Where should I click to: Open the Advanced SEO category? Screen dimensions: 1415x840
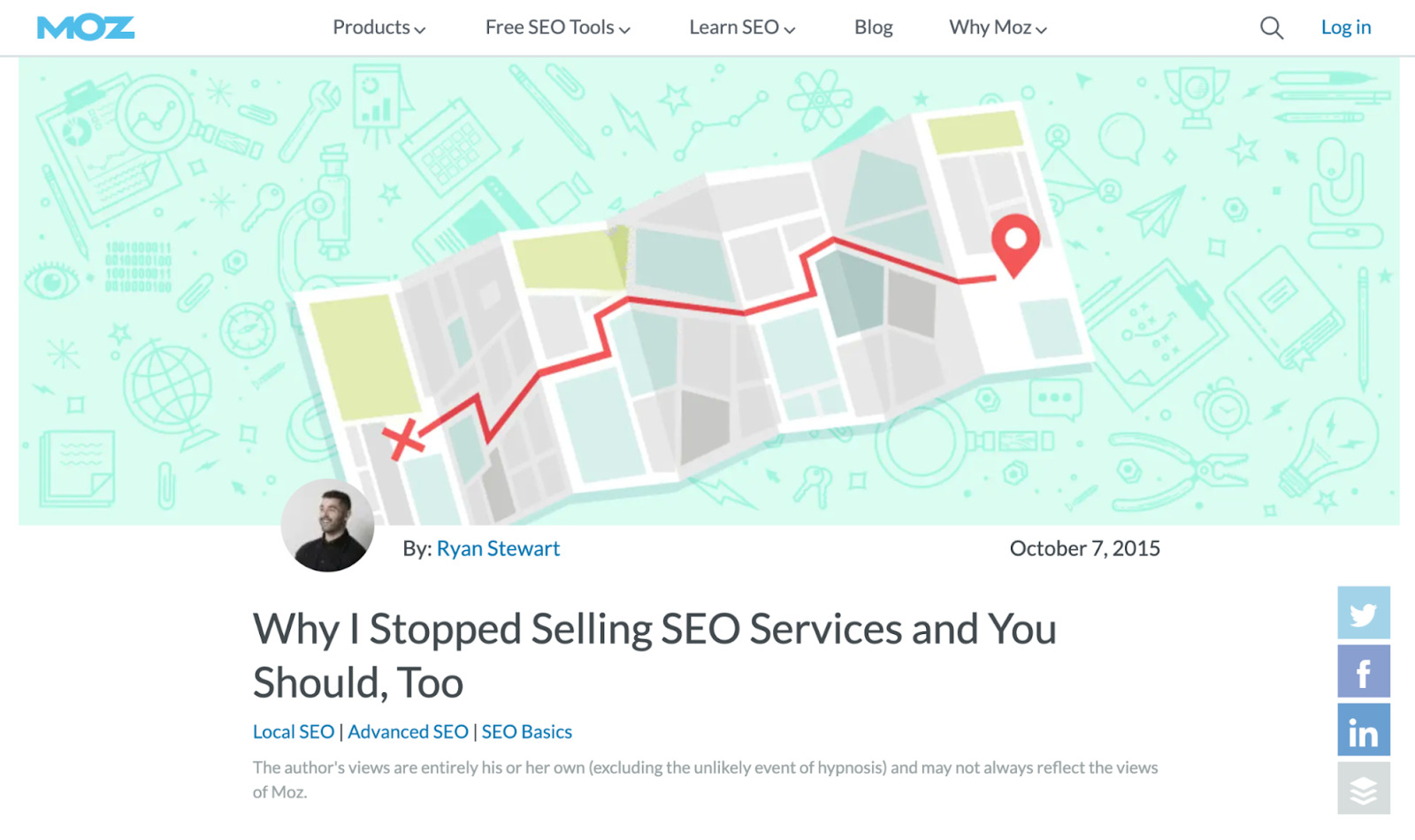pyautogui.click(x=408, y=731)
